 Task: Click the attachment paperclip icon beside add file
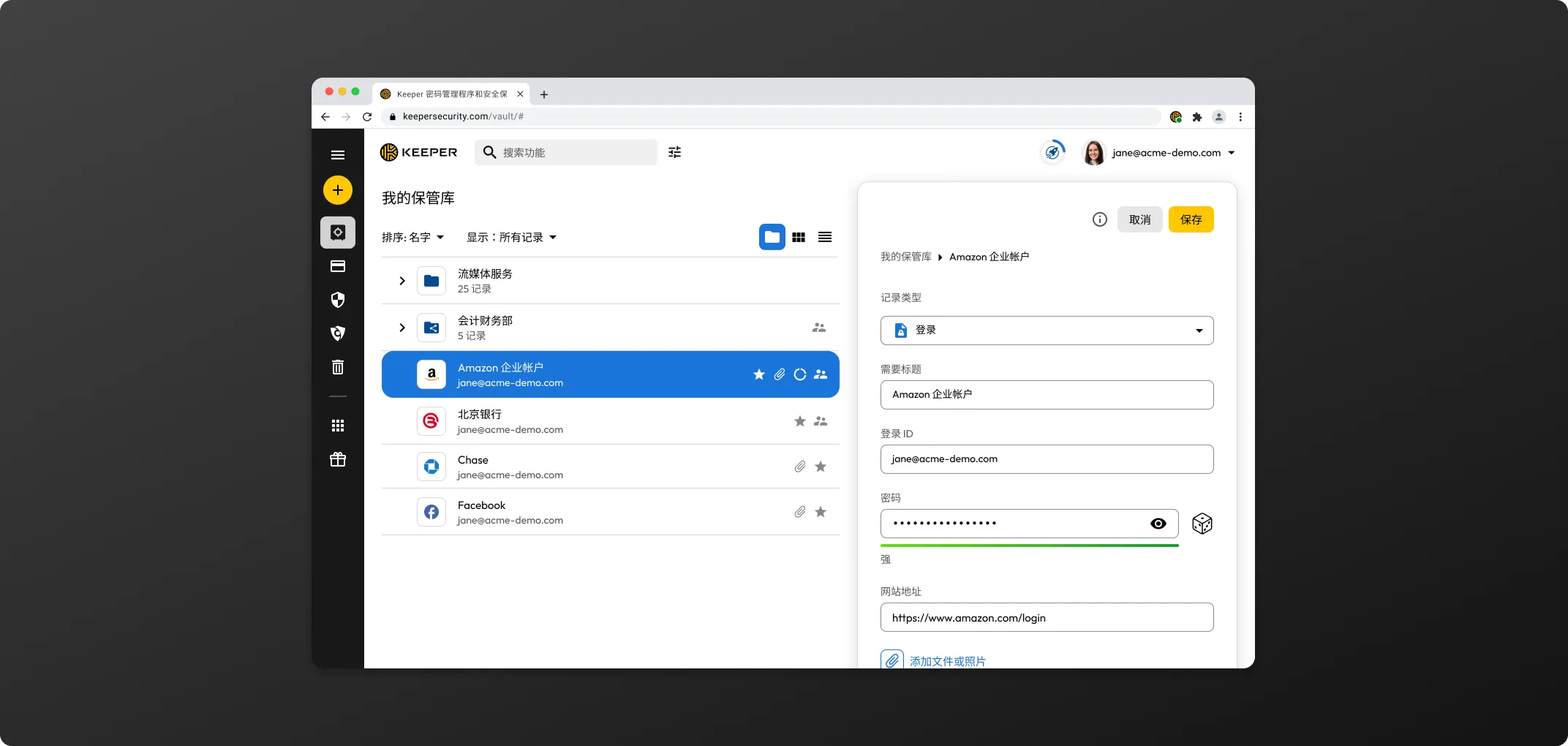(x=892, y=660)
